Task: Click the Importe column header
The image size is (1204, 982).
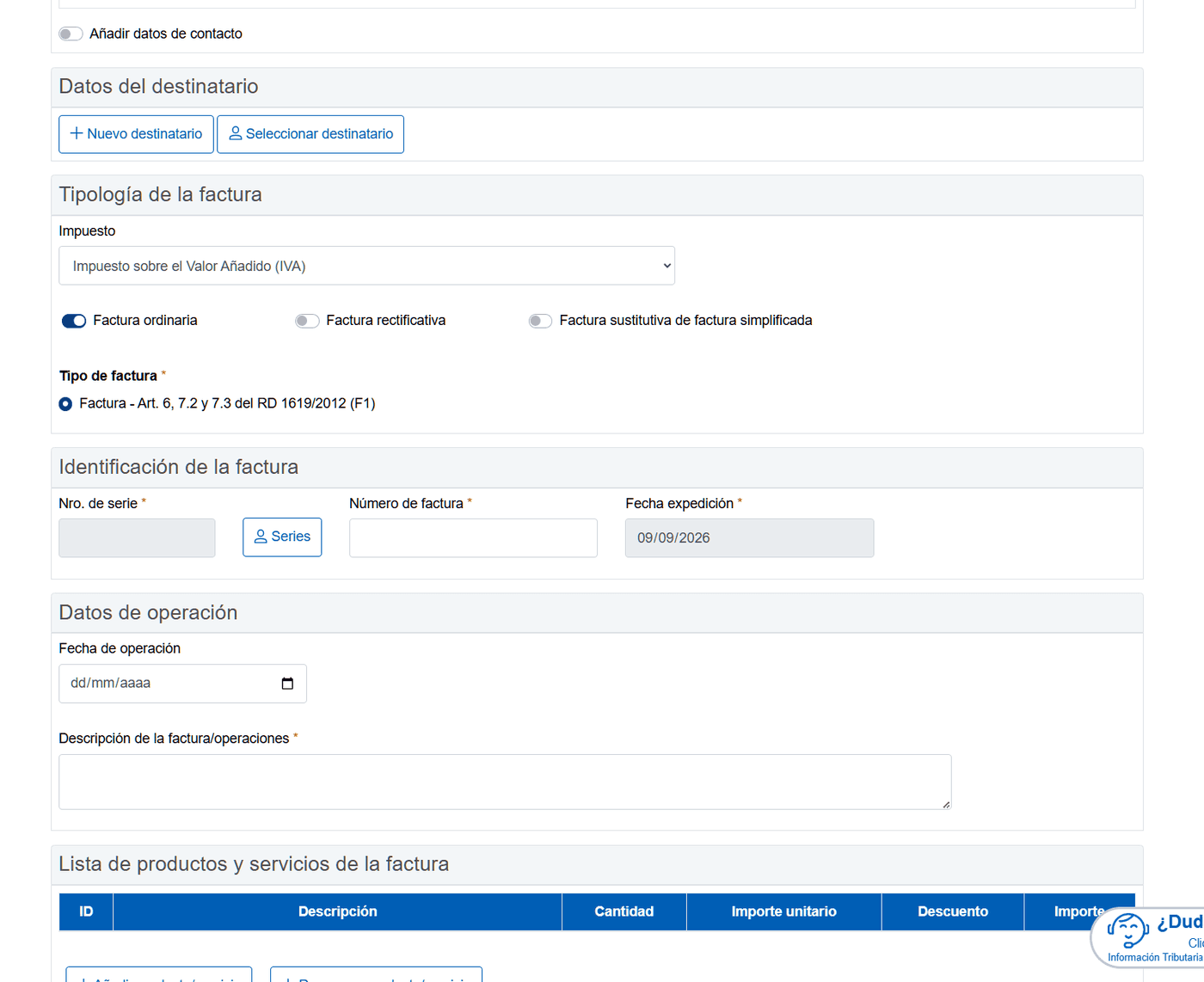Action: coord(1079,911)
